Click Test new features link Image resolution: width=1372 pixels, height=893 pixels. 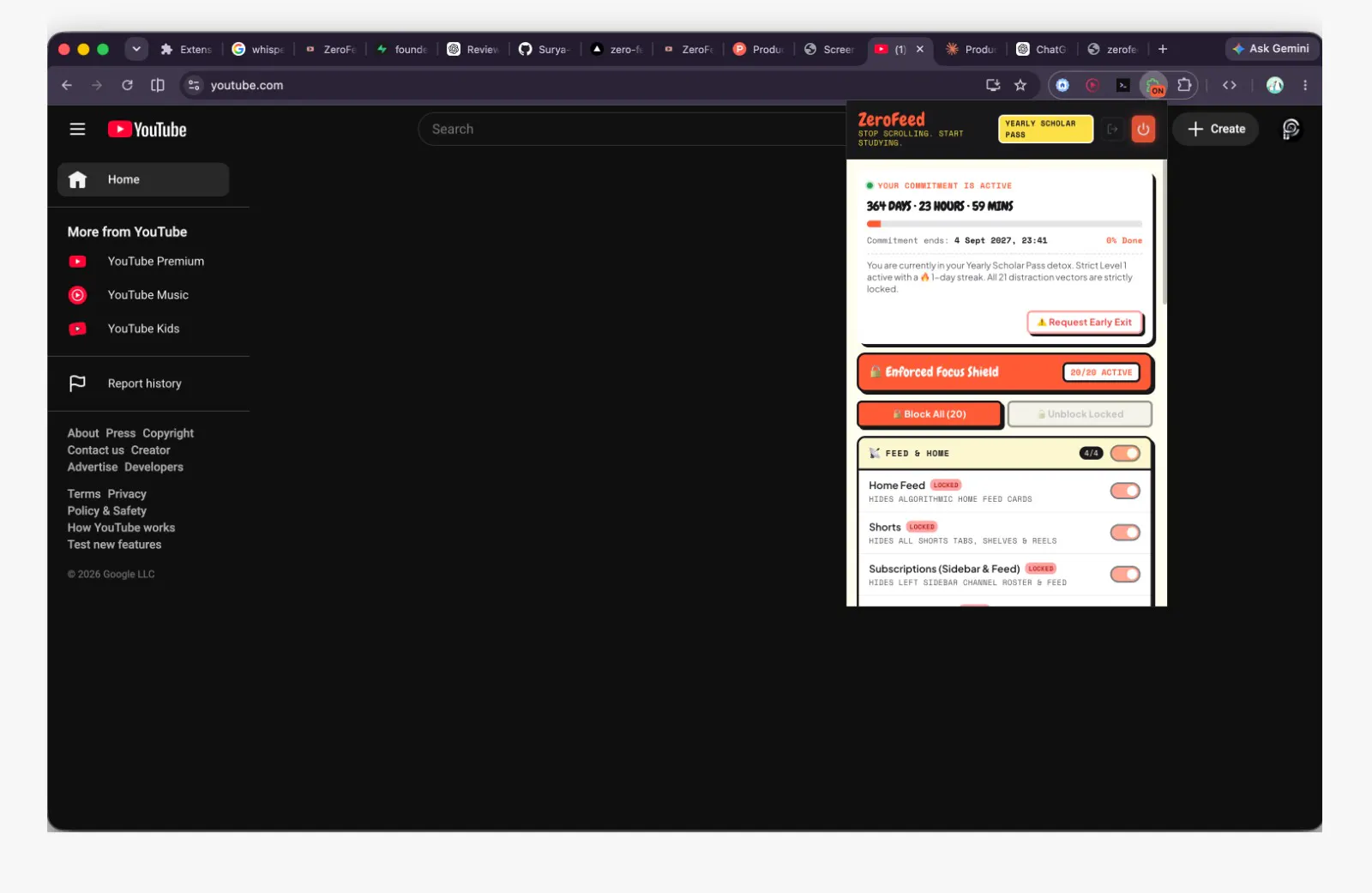(x=114, y=545)
